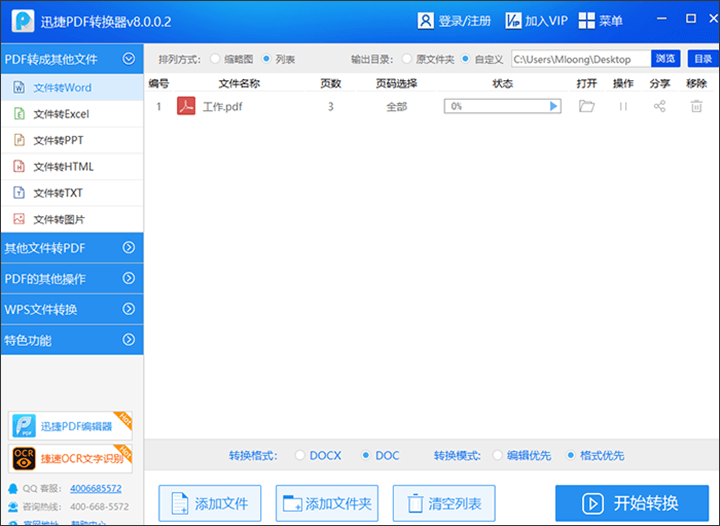Open the output folder icon for 工作.pdf

coord(586,106)
